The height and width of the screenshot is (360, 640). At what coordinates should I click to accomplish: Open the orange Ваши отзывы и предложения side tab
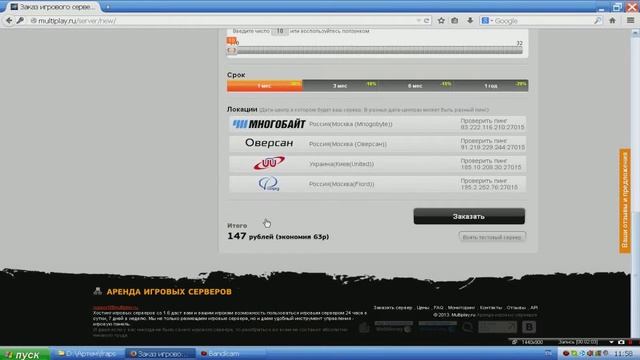pos(625,200)
